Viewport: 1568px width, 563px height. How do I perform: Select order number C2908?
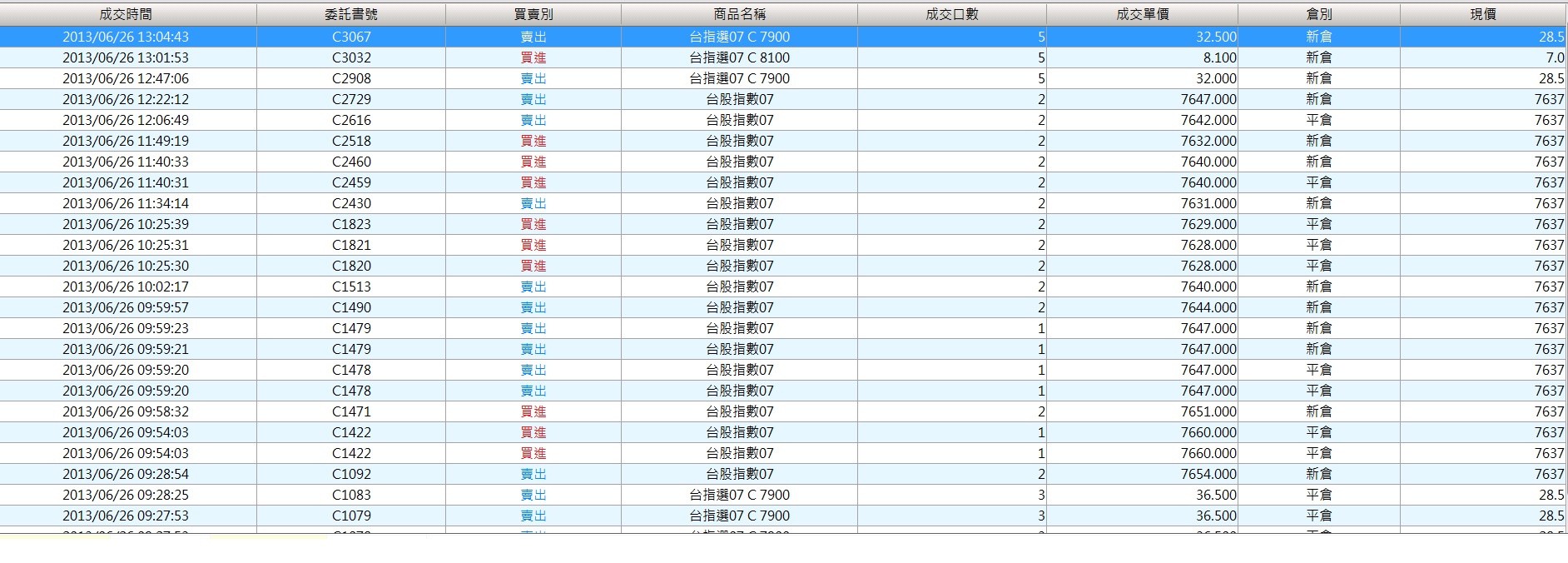351,78
